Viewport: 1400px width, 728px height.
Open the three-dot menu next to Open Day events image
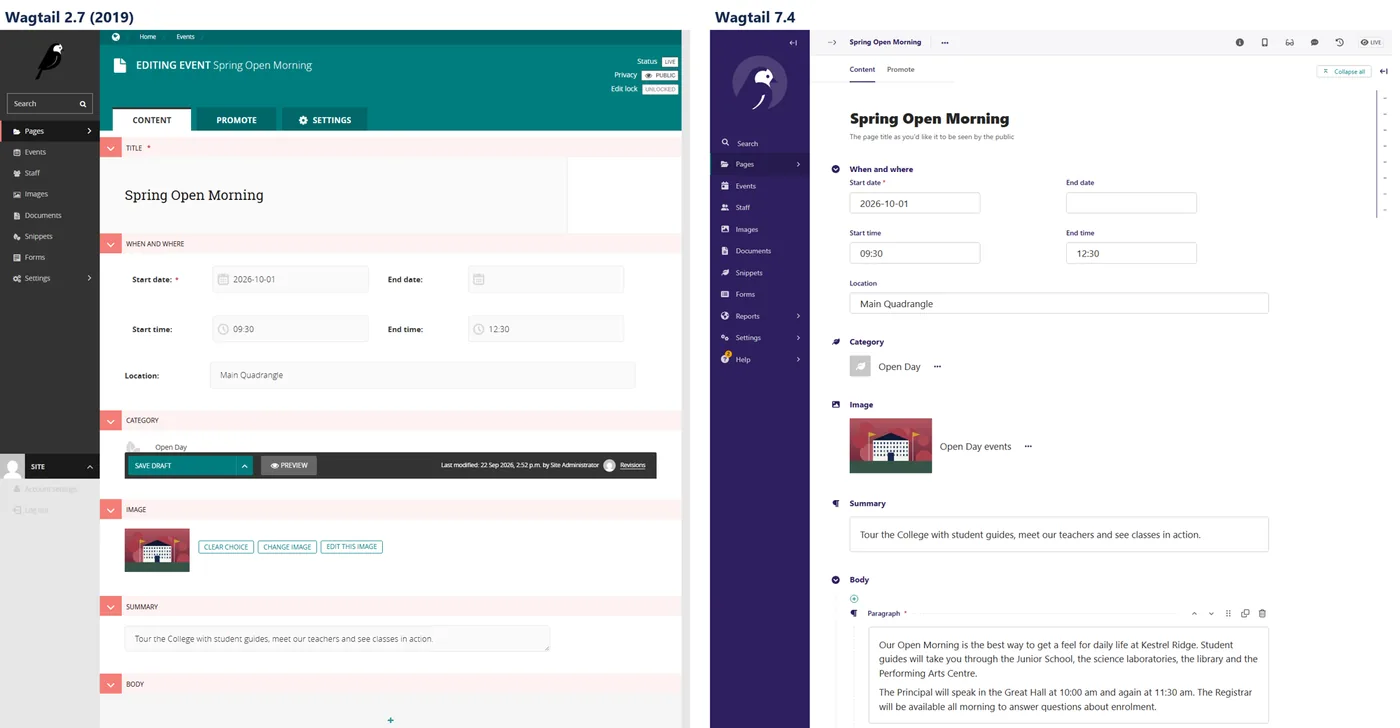point(1028,446)
